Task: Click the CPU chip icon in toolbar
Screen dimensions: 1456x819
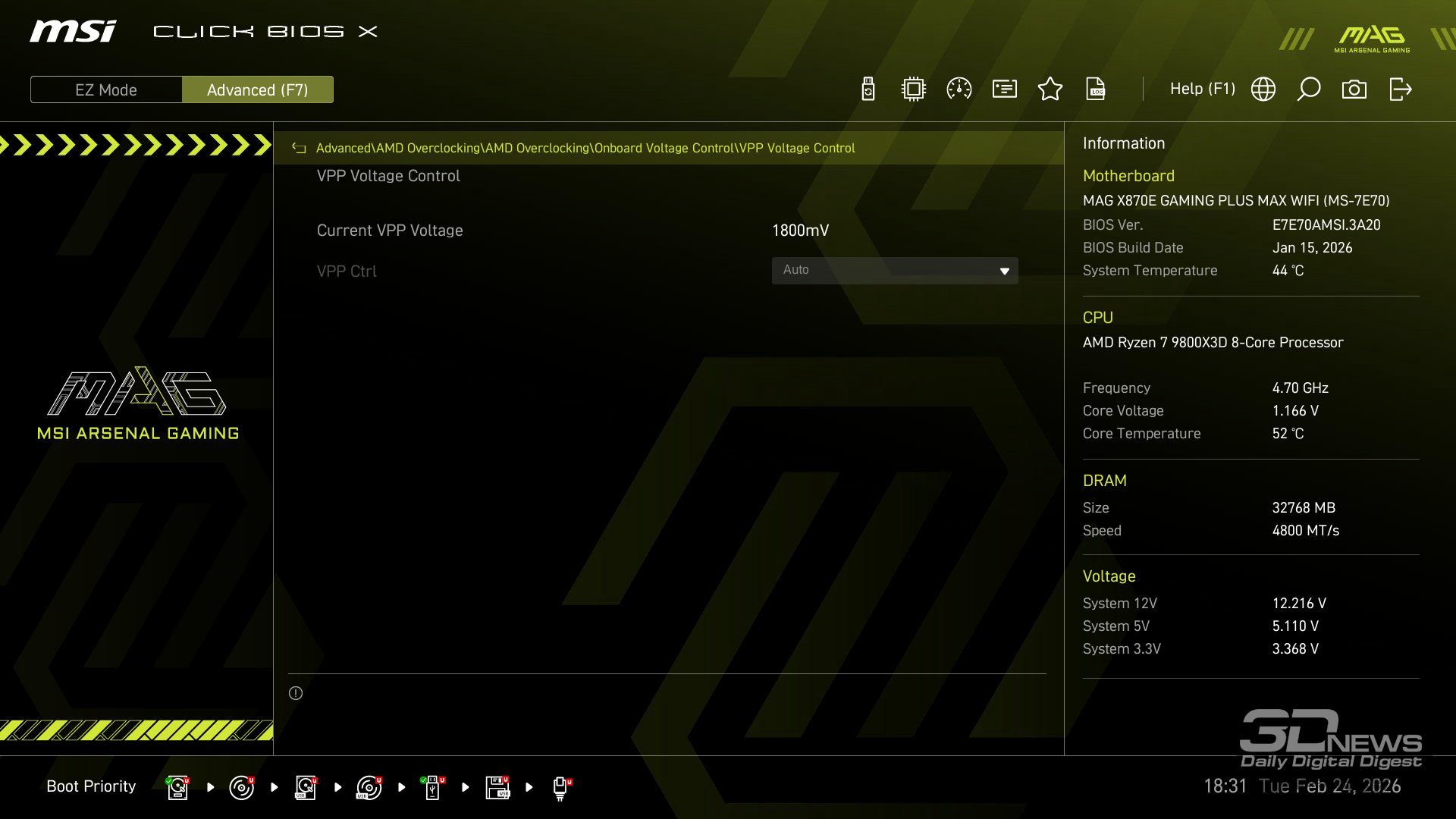Action: pos(914,89)
